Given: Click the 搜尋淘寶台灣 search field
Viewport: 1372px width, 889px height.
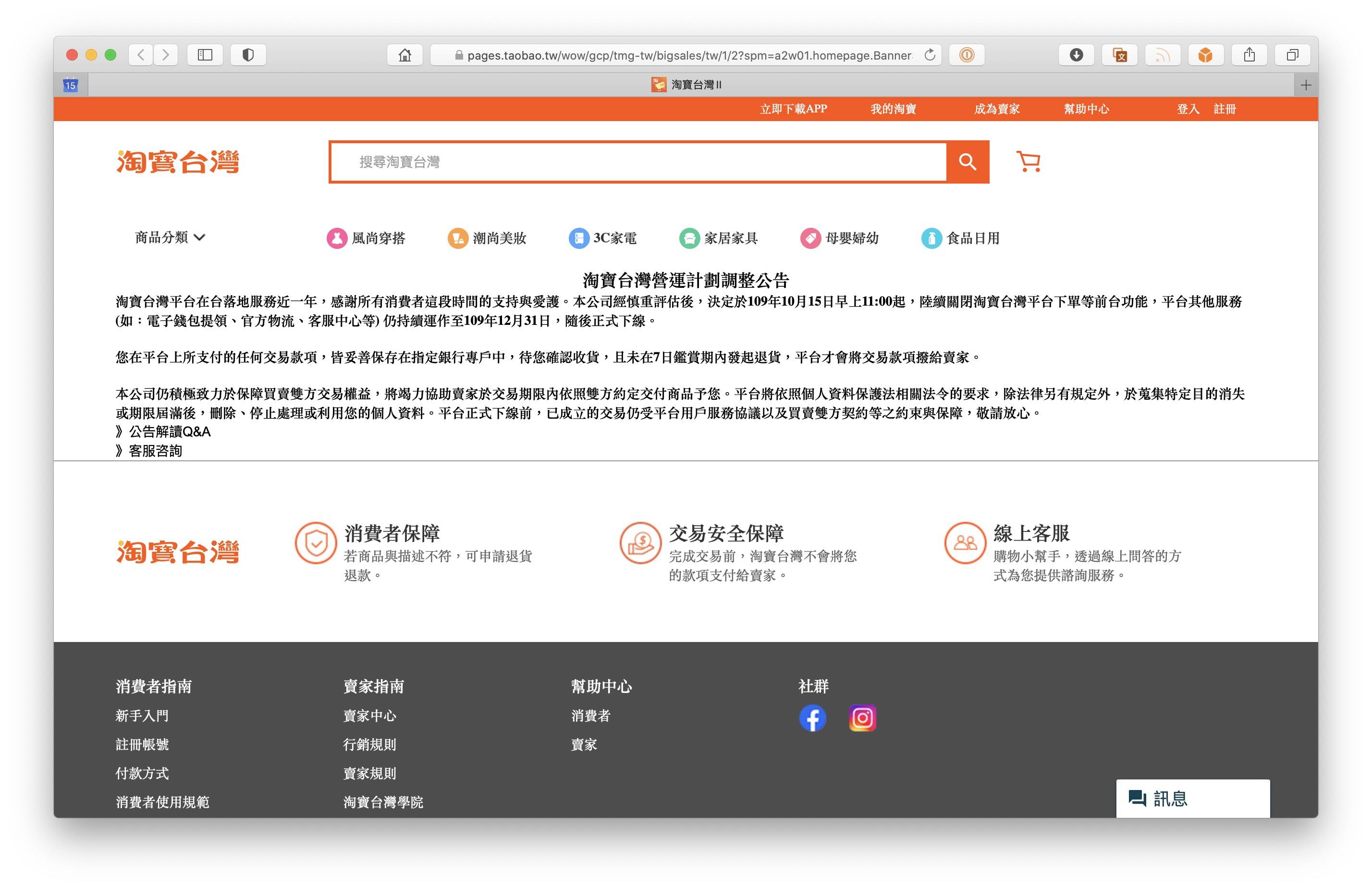Looking at the screenshot, I should [x=634, y=162].
